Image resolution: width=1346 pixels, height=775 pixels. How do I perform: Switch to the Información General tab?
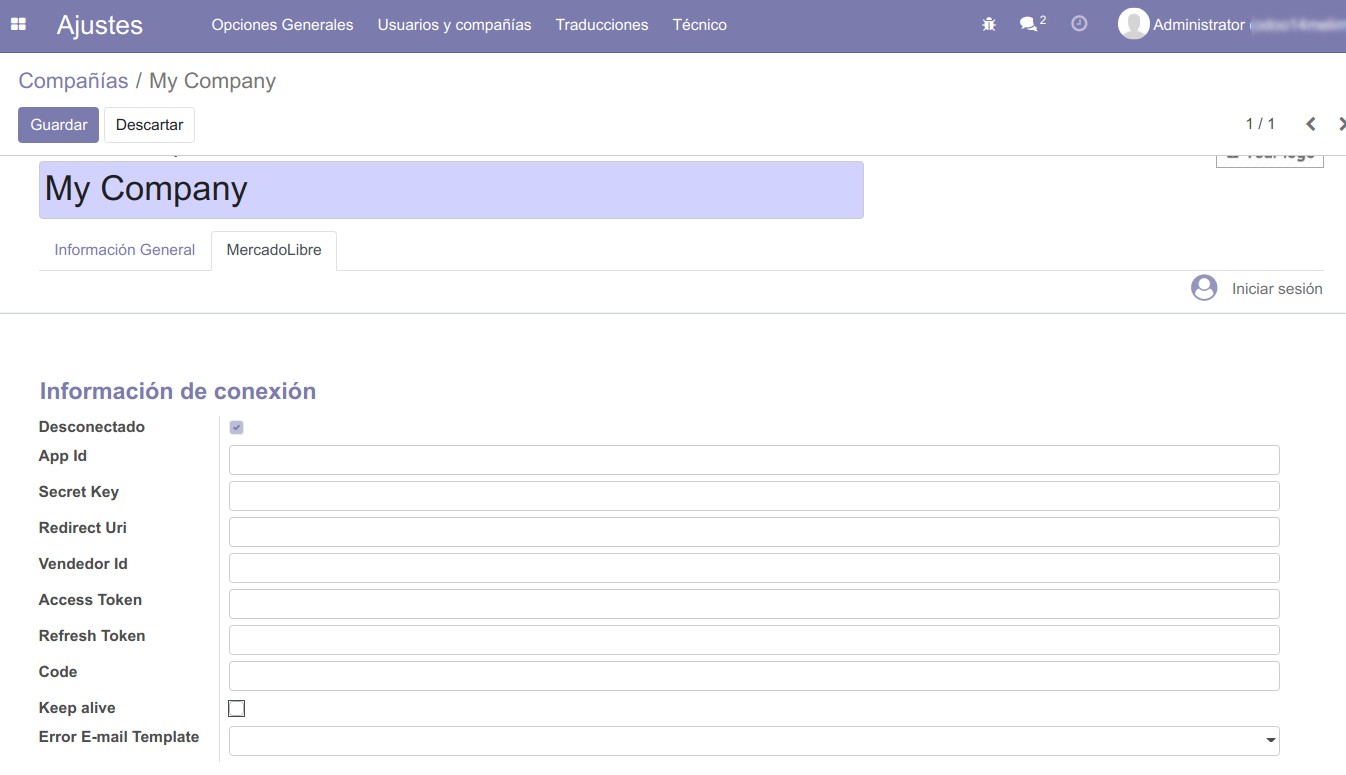[125, 250]
